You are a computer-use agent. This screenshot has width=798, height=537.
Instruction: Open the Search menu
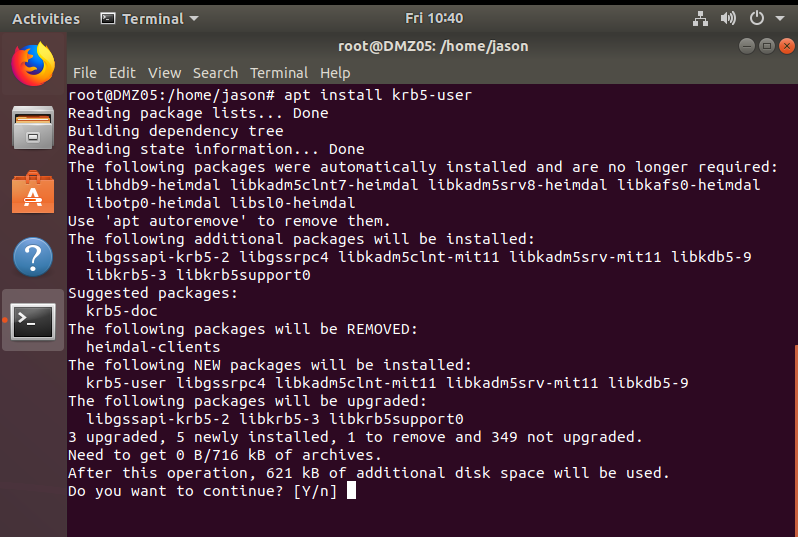(x=215, y=73)
